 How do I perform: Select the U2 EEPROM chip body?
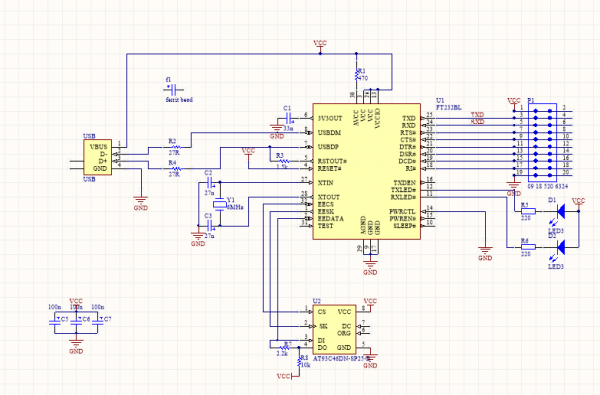(x=334, y=330)
